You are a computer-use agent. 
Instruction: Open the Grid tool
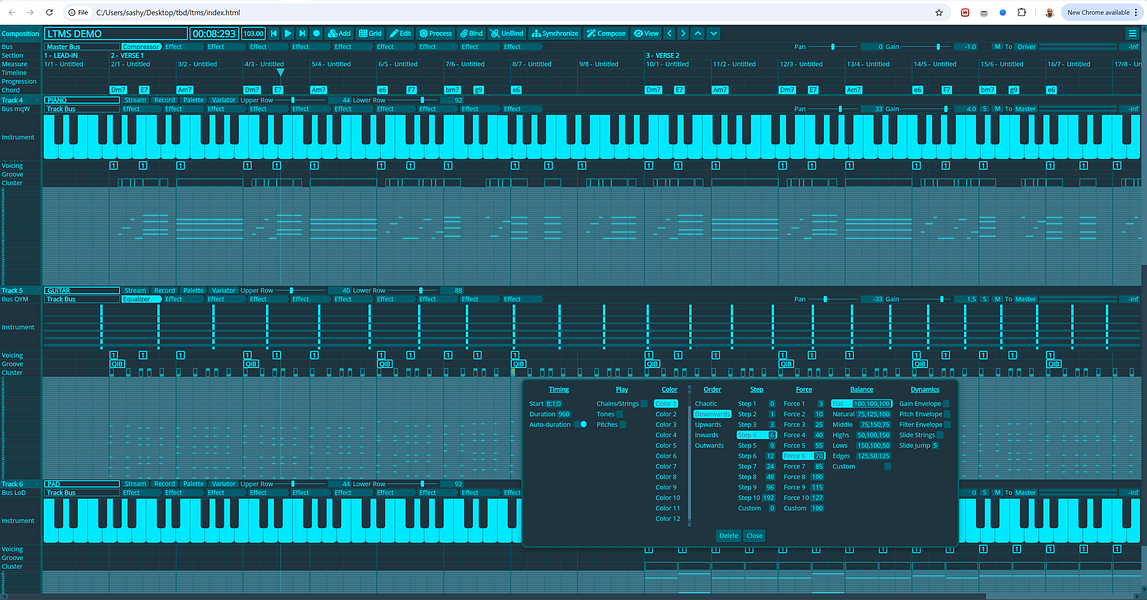pos(370,34)
